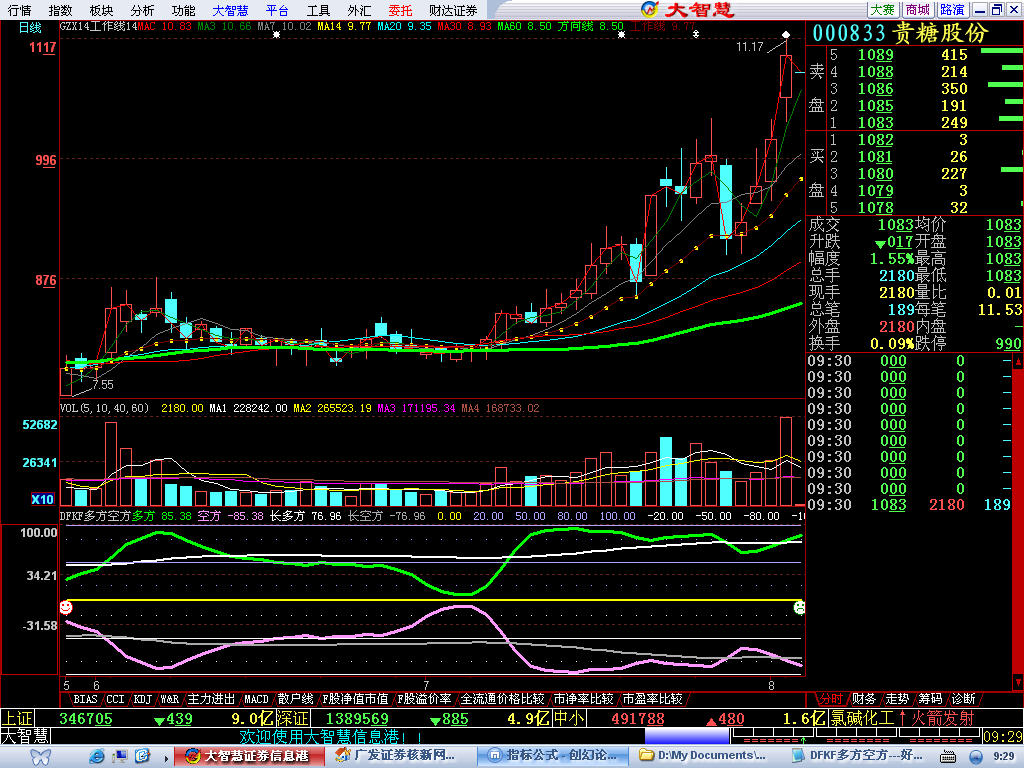Viewport: 1024px width, 768px height.
Task: Click the 中小 index label in status bar
Action: (569, 718)
